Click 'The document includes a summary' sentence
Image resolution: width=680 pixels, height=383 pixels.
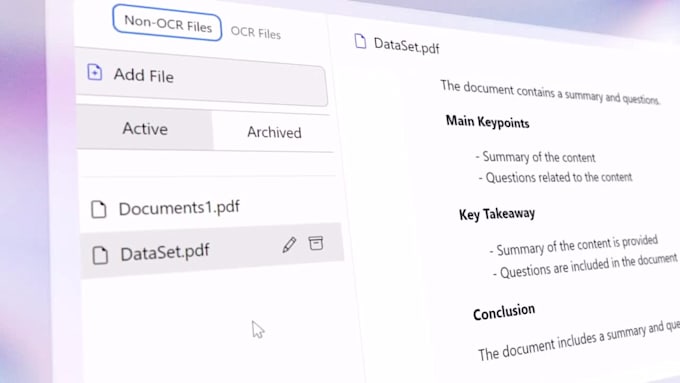579,341
